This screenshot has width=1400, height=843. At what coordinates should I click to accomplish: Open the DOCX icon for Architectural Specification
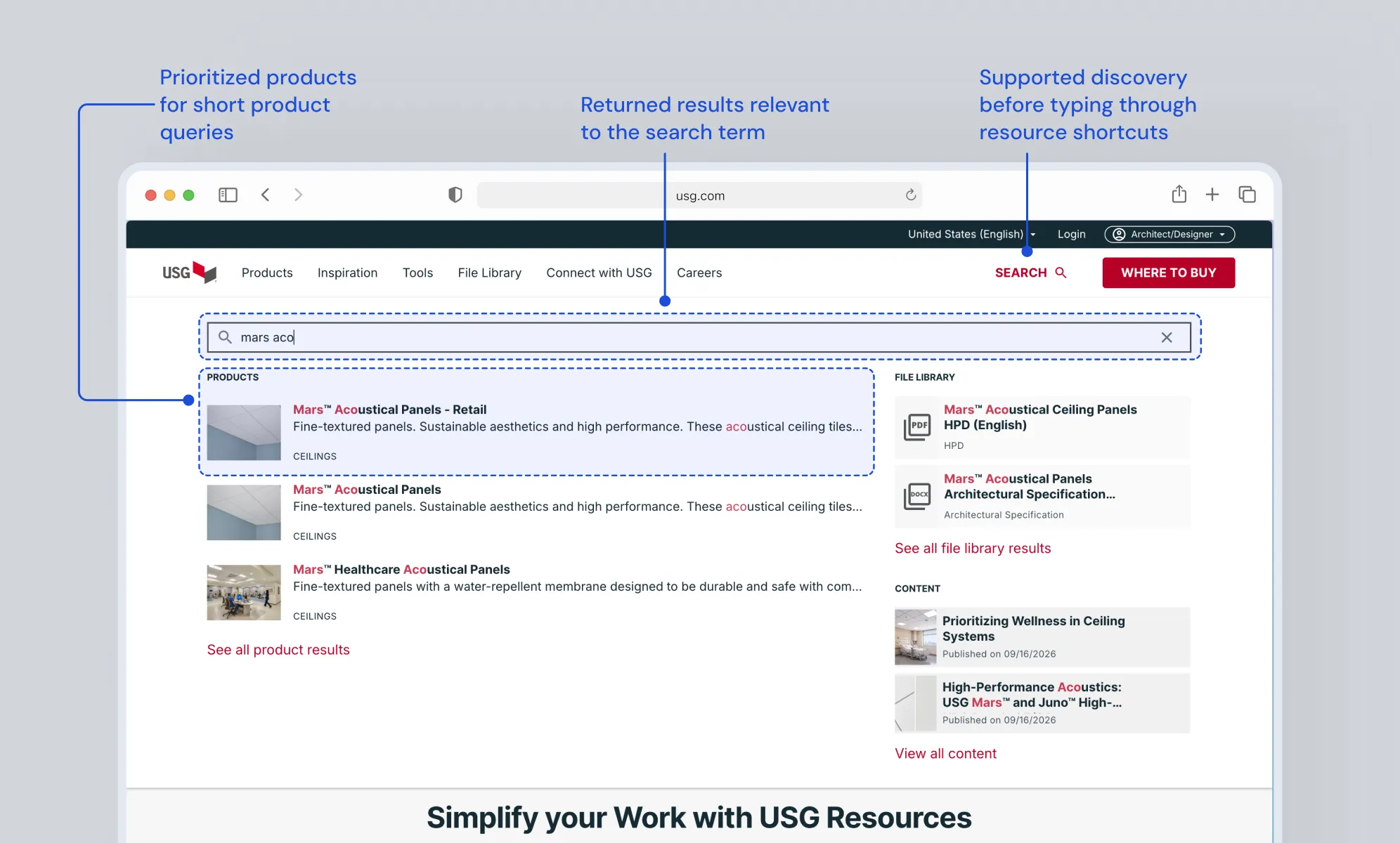[917, 496]
